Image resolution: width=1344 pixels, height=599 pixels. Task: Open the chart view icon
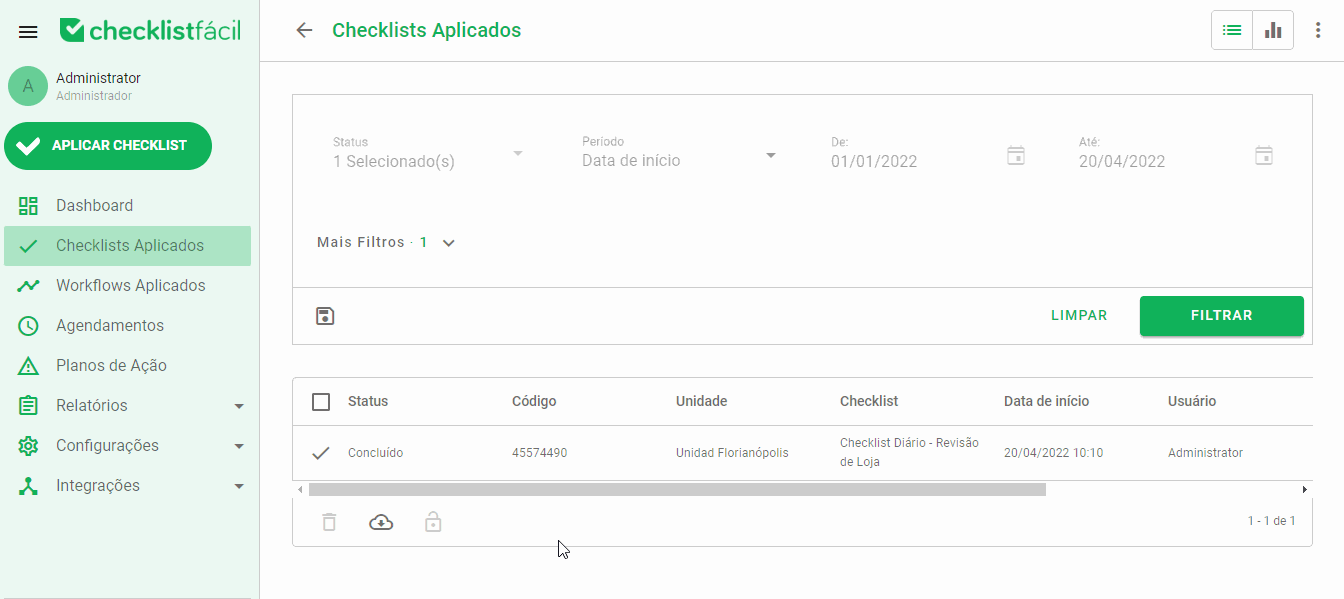tap(1272, 29)
